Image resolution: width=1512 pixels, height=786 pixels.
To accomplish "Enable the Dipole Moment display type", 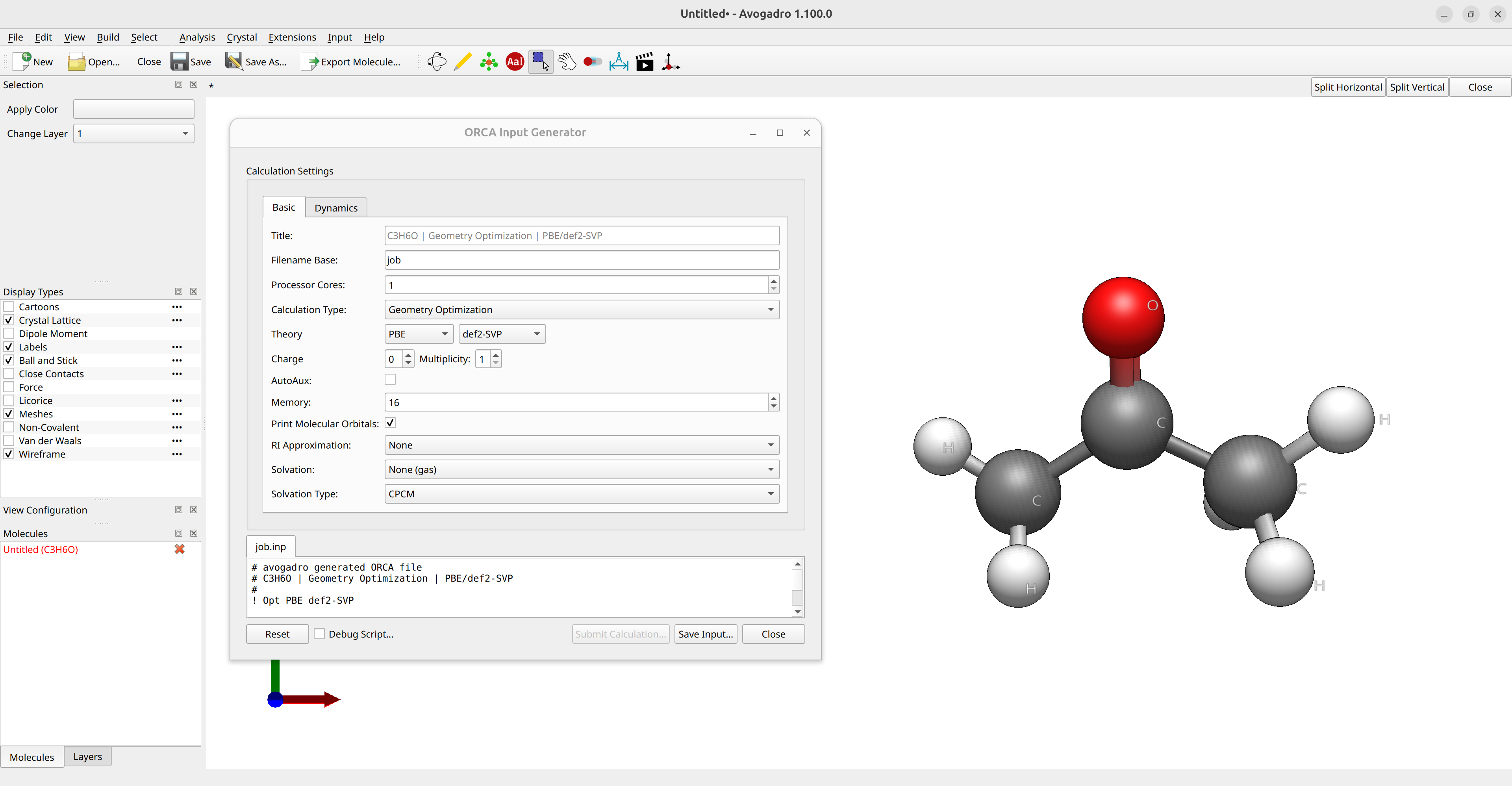I will tap(9, 334).
